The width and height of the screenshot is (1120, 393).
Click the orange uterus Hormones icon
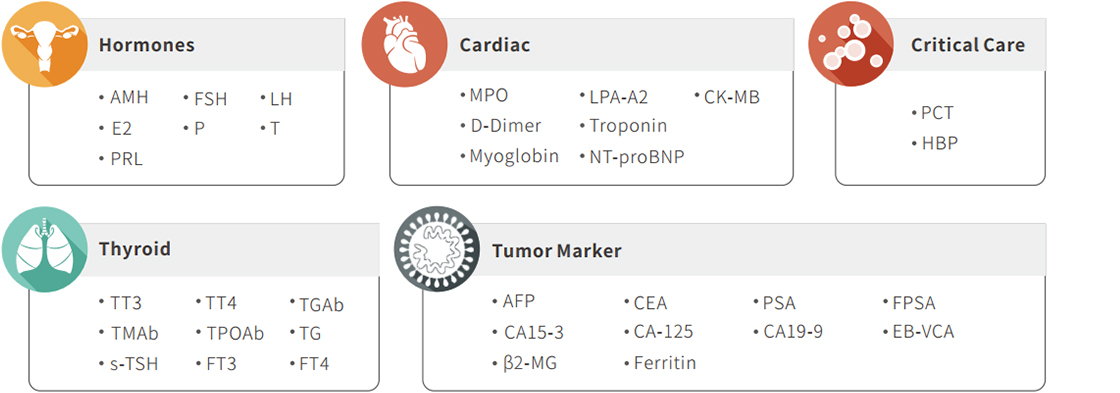44,44
